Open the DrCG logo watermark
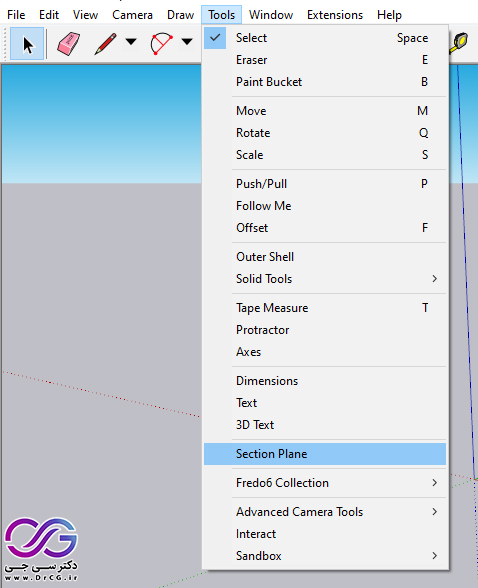 pyautogui.click(x=41, y=537)
